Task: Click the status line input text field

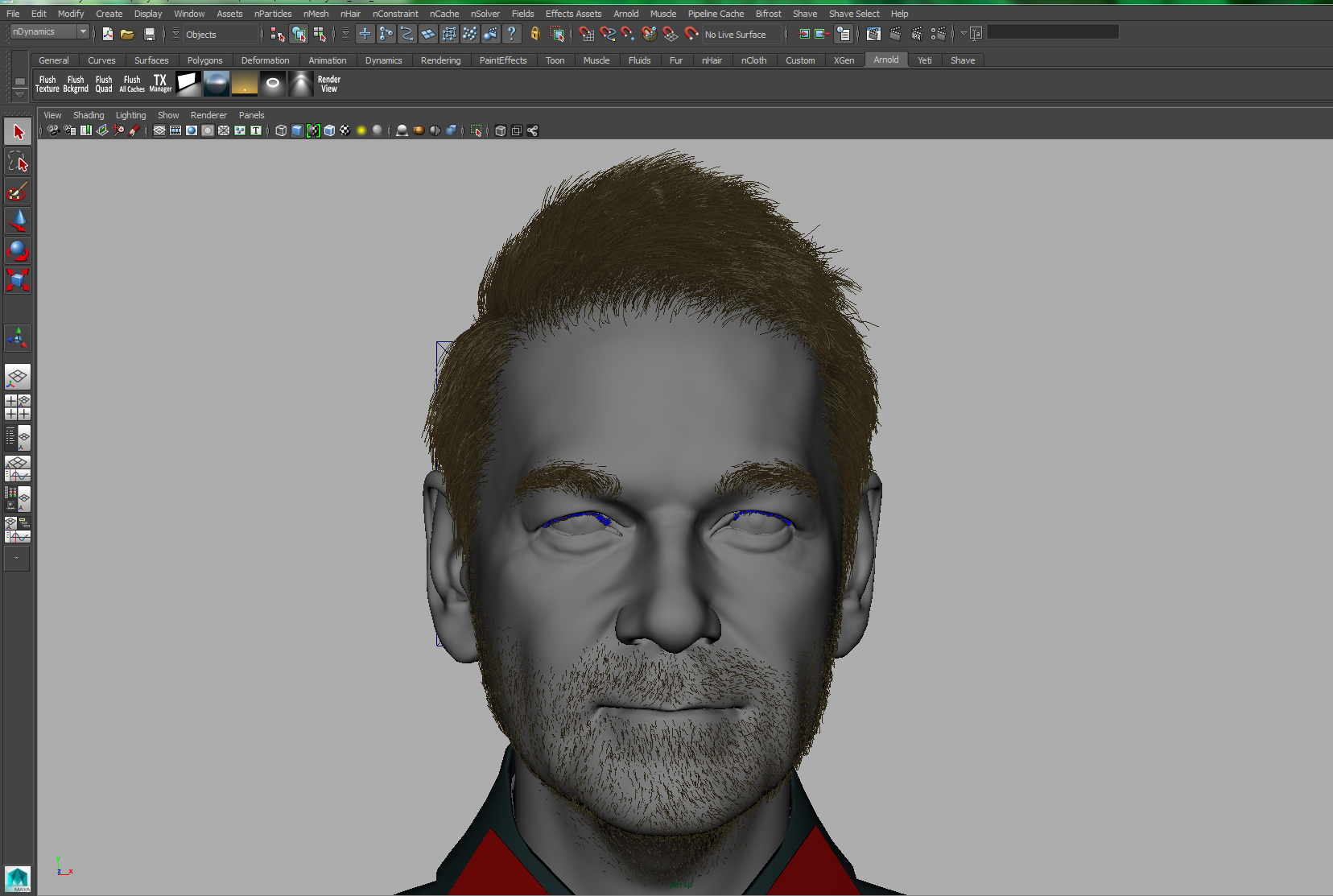Action: [x=1053, y=32]
